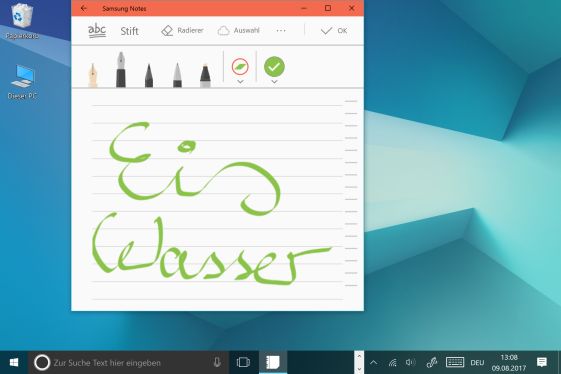Click the Samsung Notes taskbar icon
Screen dimensions: 561x374
pyautogui.click(x=273, y=363)
